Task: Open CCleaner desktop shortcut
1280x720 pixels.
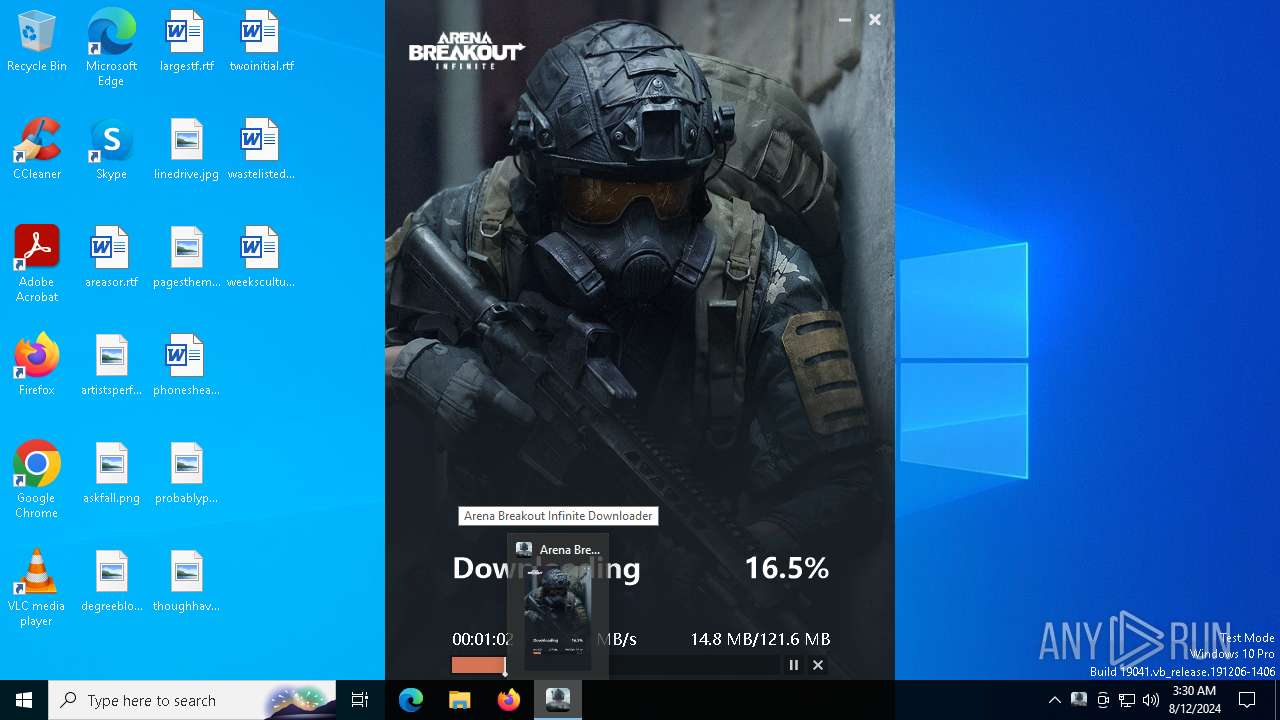Action: click(37, 150)
